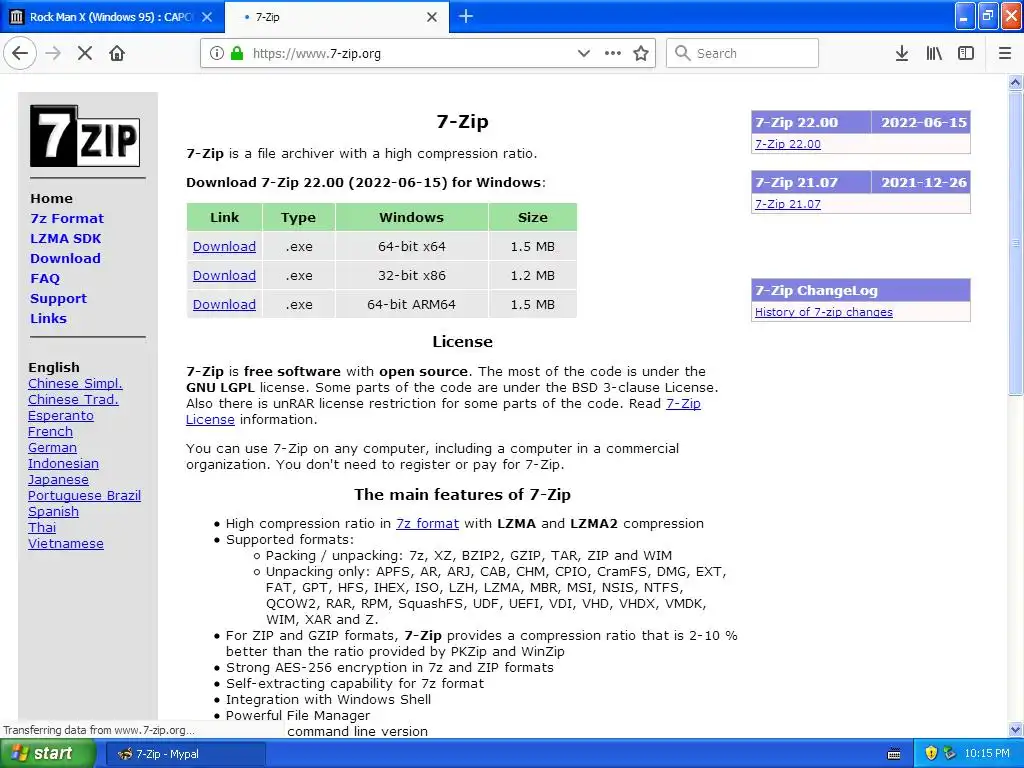1024x768 pixels.
Task: Open the Home sidebar item
Action: [52, 199]
